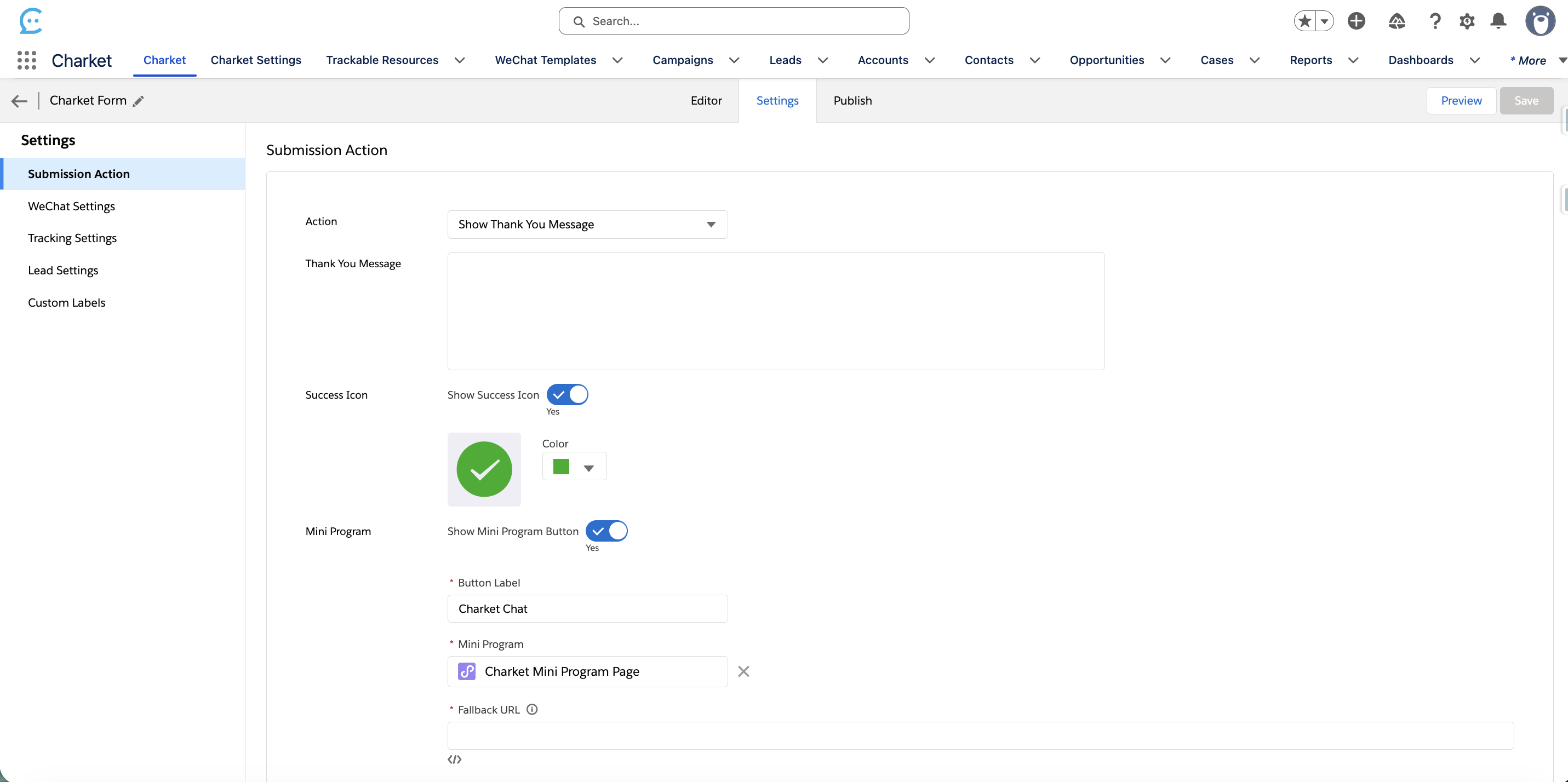Open the global actions plus icon
The width and height of the screenshot is (1568, 782).
click(1356, 21)
